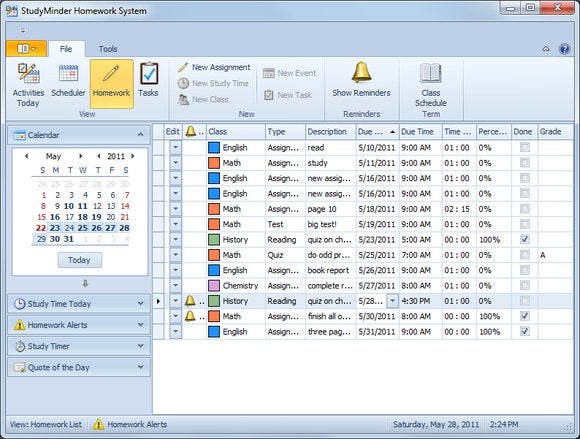Sort by the Type column header
This screenshot has height=439, width=580.
(285, 132)
